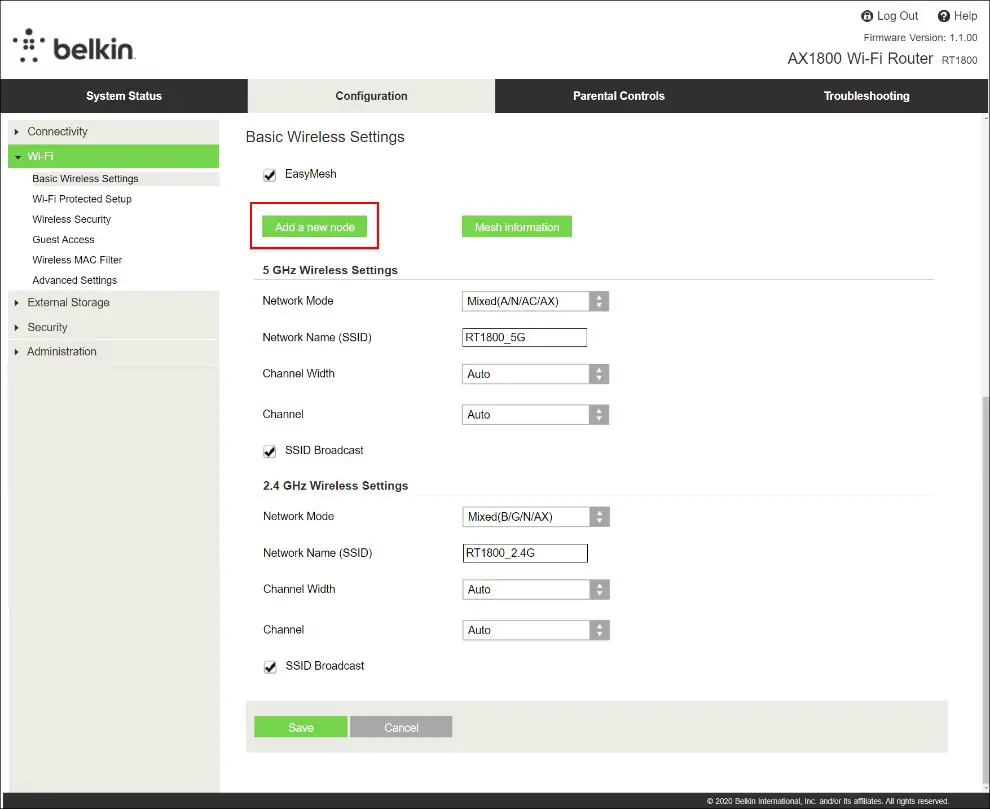The height and width of the screenshot is (809, 990).
Task: Open 2.4 GHz Network Mode dropdown
Action: (536, 517)
